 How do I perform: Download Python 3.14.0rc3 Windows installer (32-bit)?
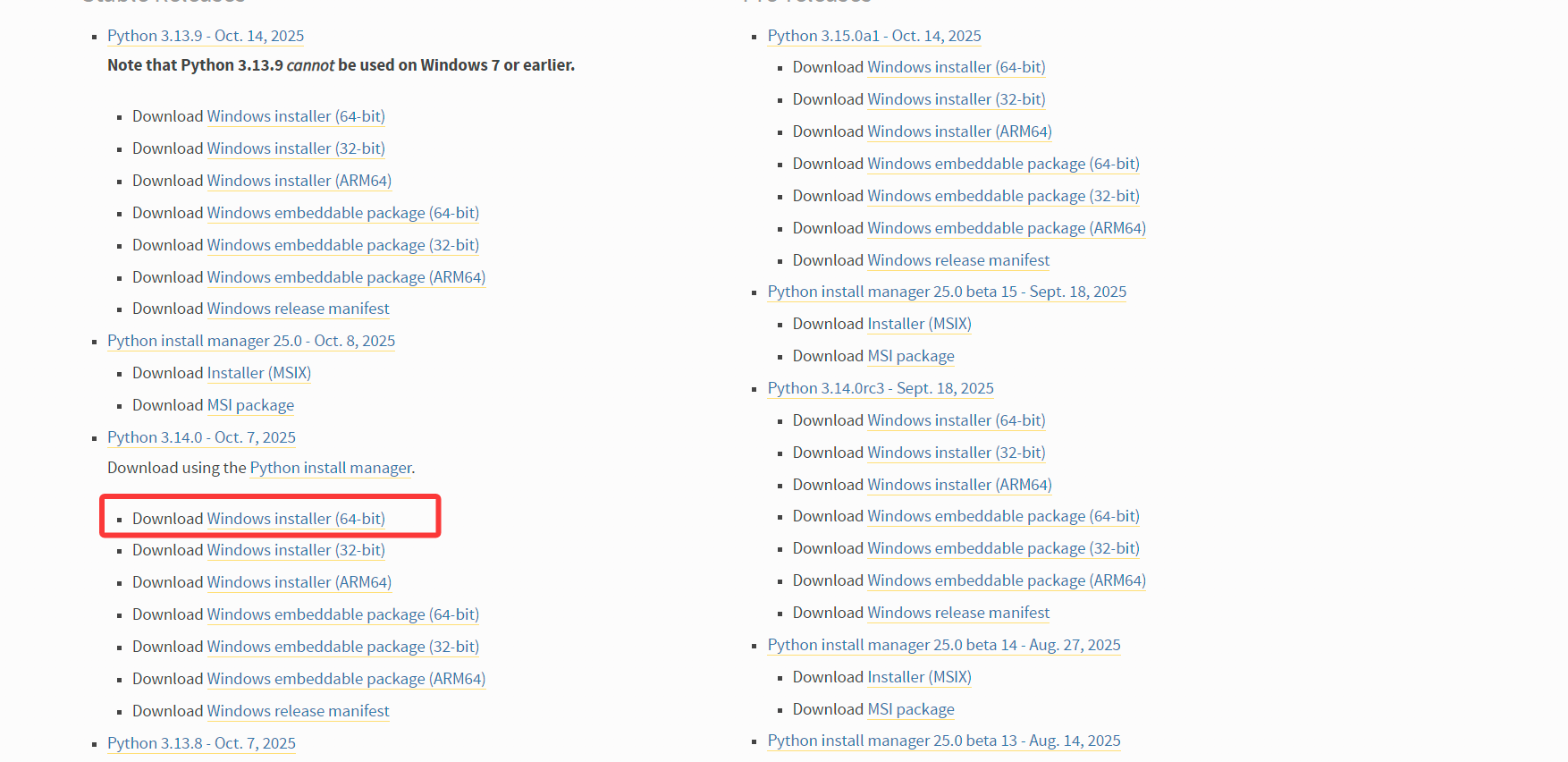pyautogui.click(x=957, y=453)
